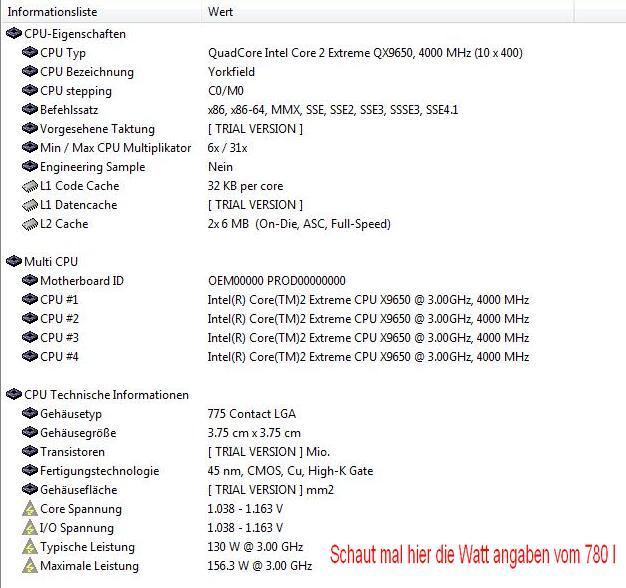Select the Motherboard ID label

(x=82, y=281)
